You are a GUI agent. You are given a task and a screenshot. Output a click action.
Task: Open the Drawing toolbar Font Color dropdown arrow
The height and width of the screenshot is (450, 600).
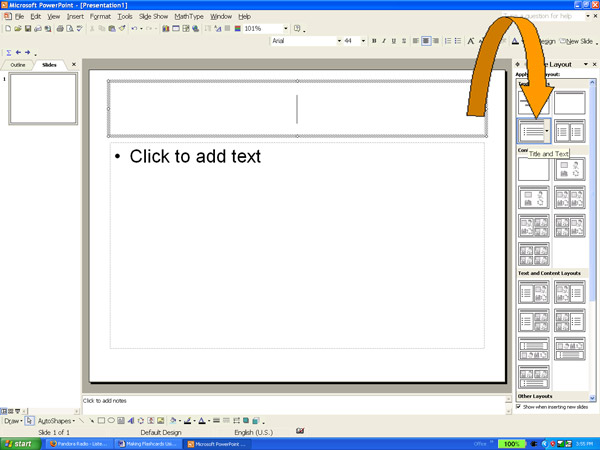pyautogui.click(x=209, y=421)
